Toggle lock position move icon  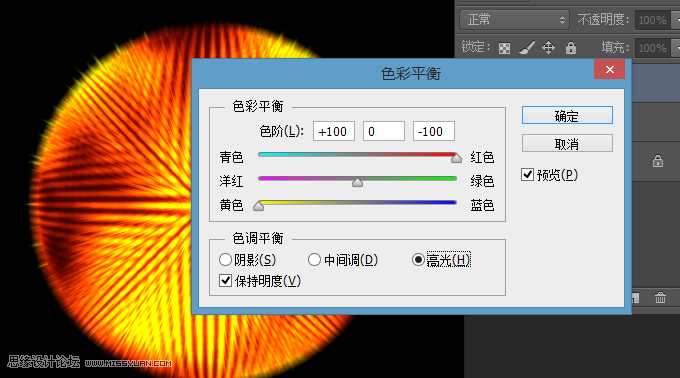click(x=548, y=47)
